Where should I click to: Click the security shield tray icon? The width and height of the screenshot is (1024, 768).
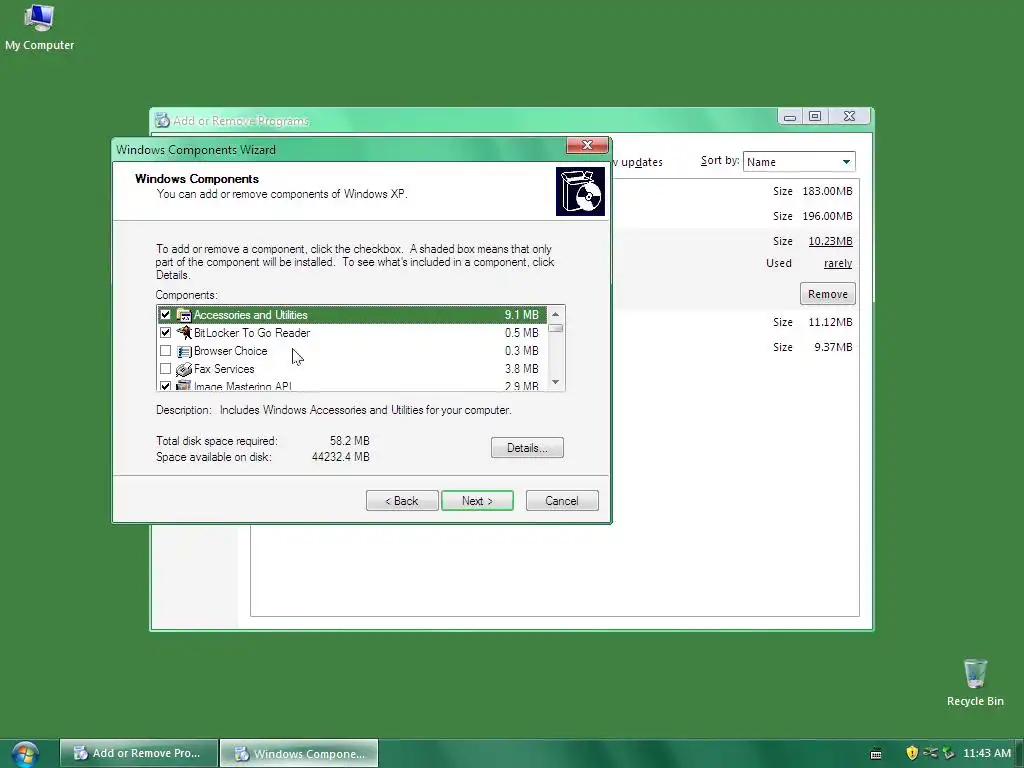pyautogui.click(x=912, y=753)
